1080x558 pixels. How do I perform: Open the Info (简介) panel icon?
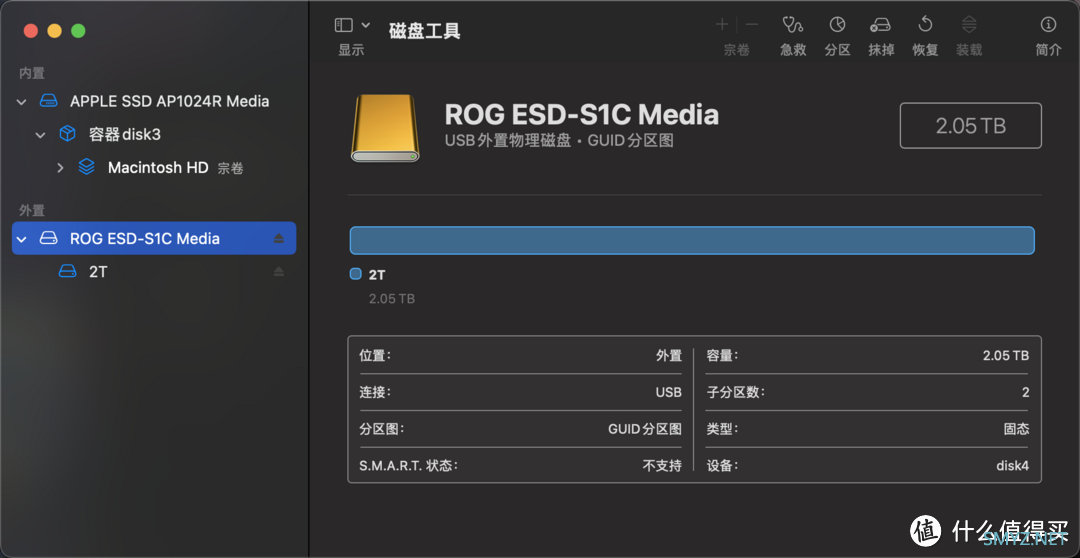1048,25
